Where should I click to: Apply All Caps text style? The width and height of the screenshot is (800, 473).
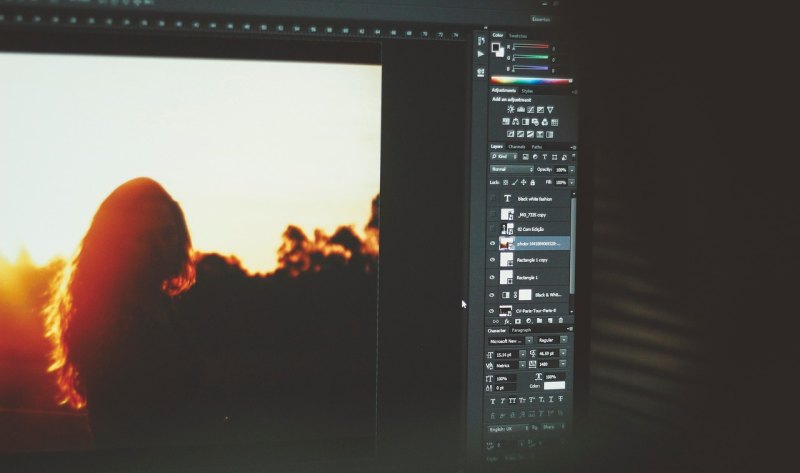point(512,401)
